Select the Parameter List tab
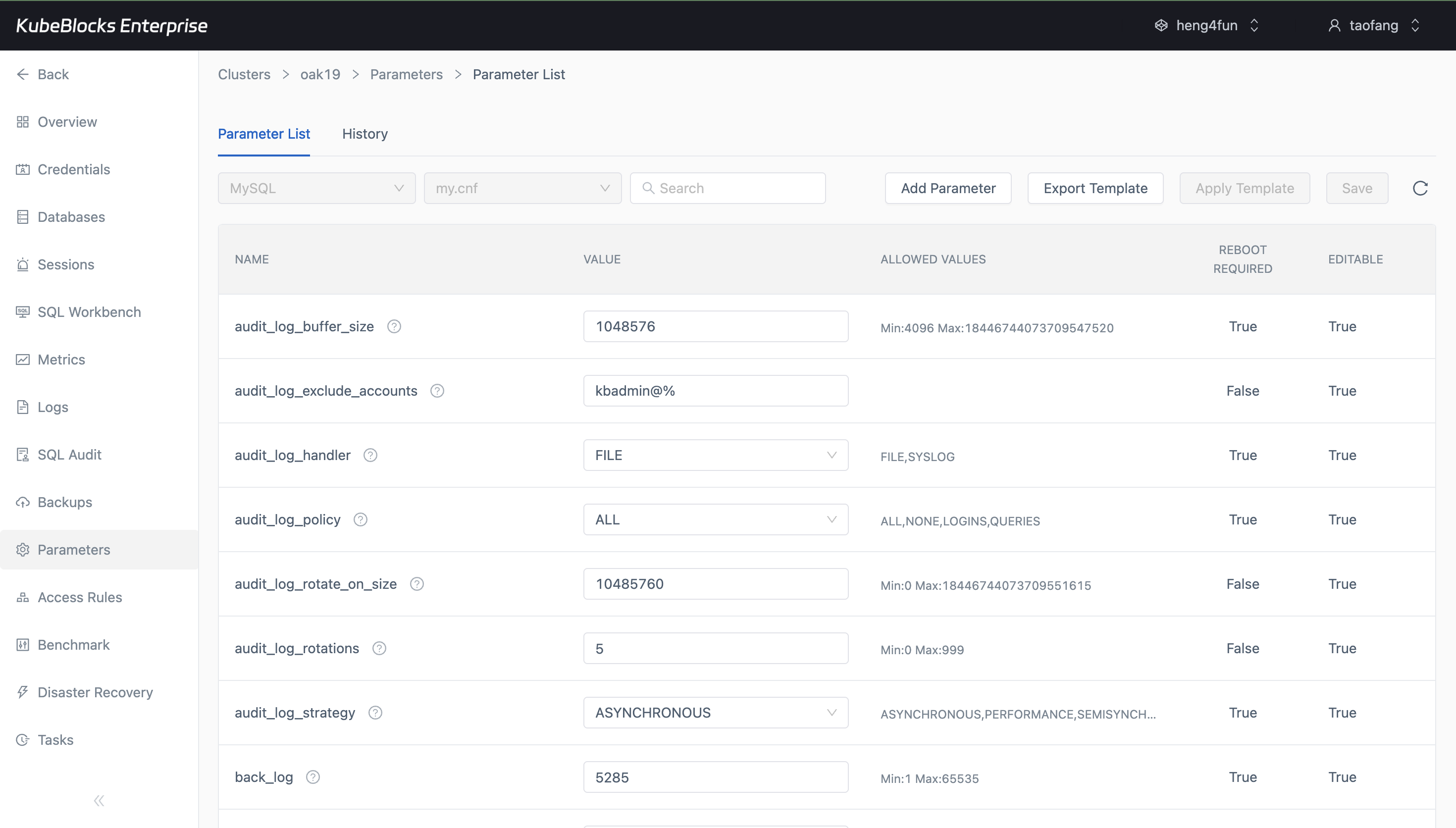This screenshot has height=828, width=1456. pyautogui.click(x=264, y=134)
